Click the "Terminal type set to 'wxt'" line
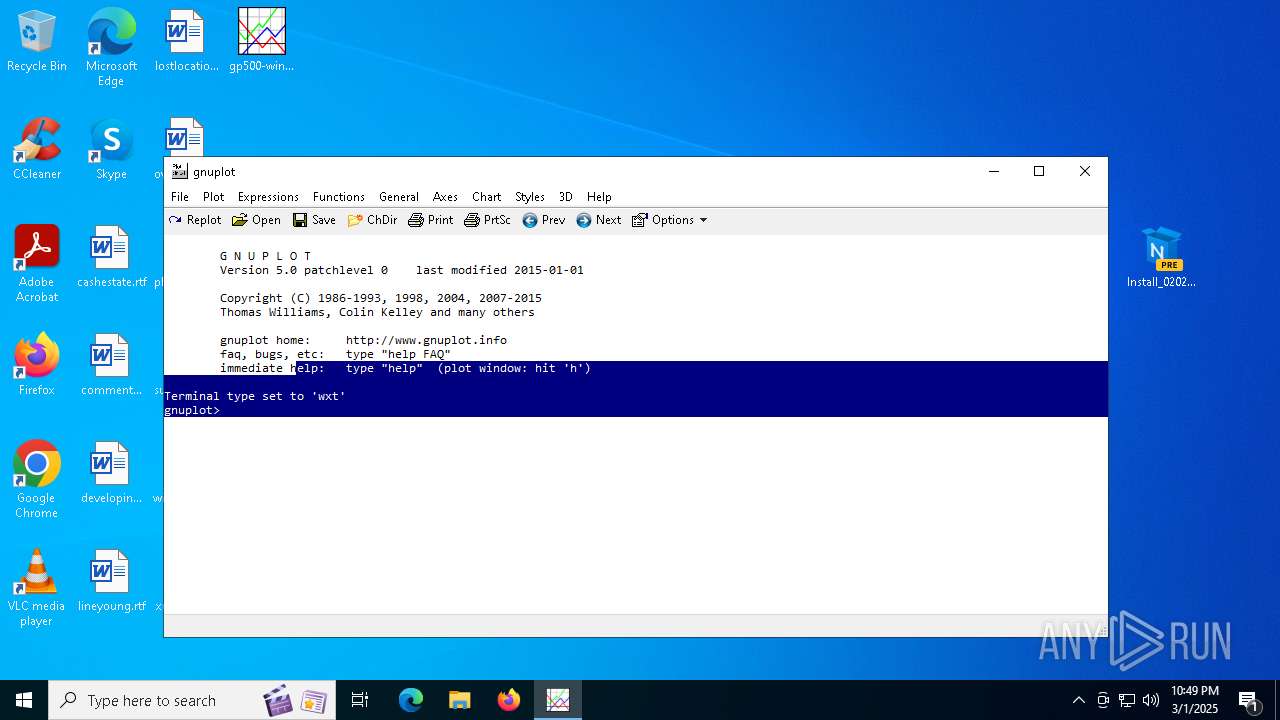The height and width of the screenshot is (720, 1280). [x=255, y=396]
